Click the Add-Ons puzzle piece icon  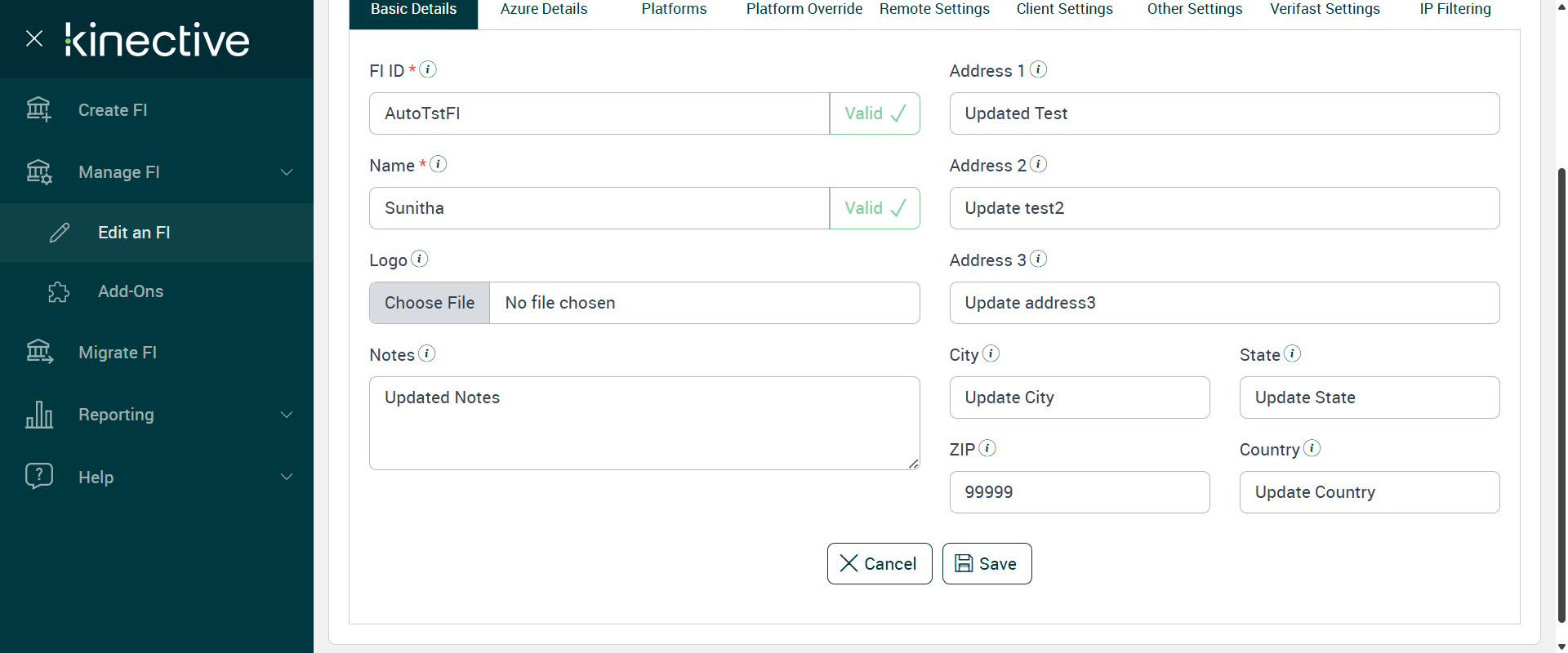59,291
